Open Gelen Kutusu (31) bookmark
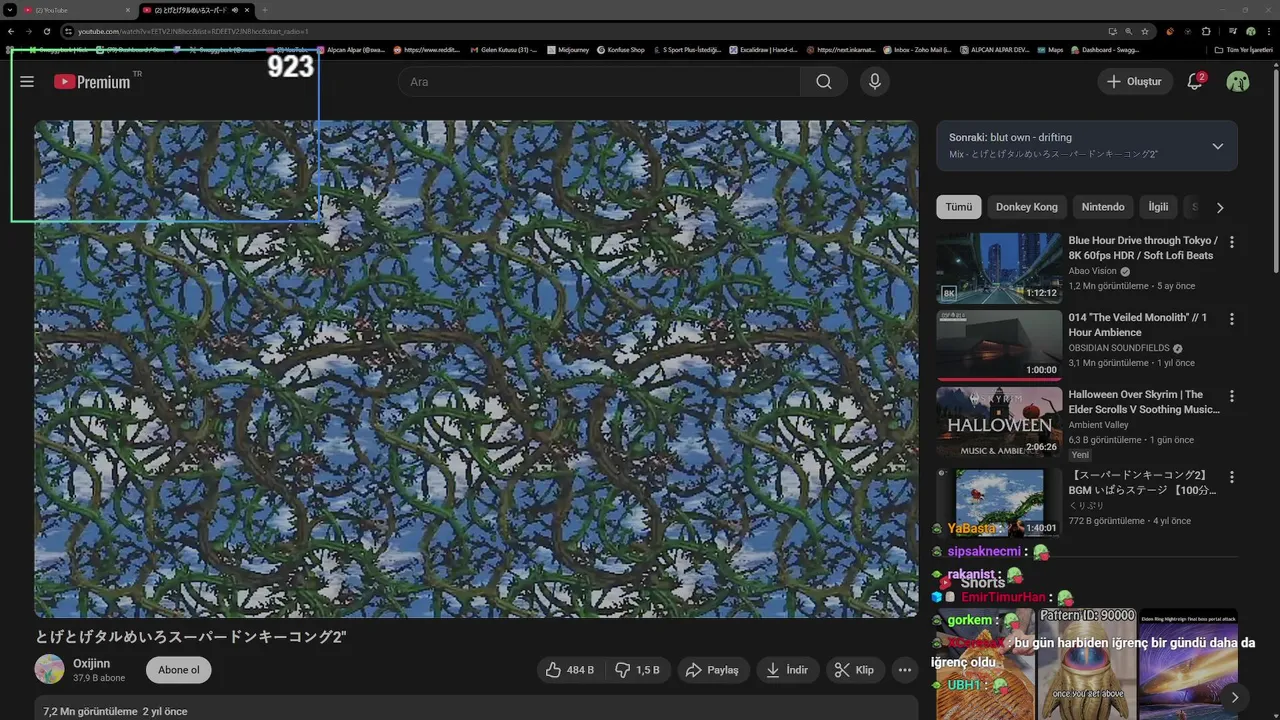The image size is (1280, 720). click(x=502, y=49)
